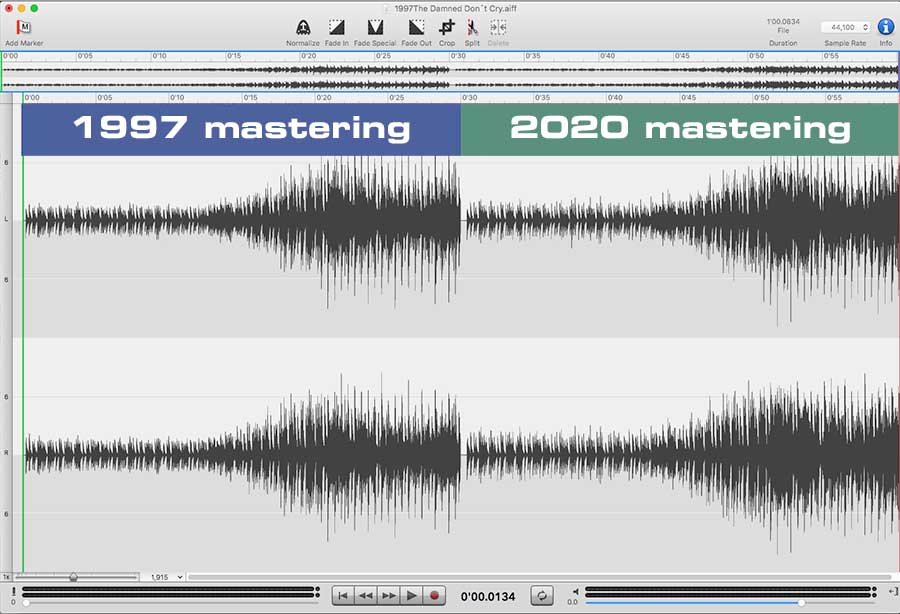Image resolution: width=900 pixels, height=614 pixels.
Task: Apply Normalize from the toolbar
Action: pyautogui.click(x=302, y=28)
